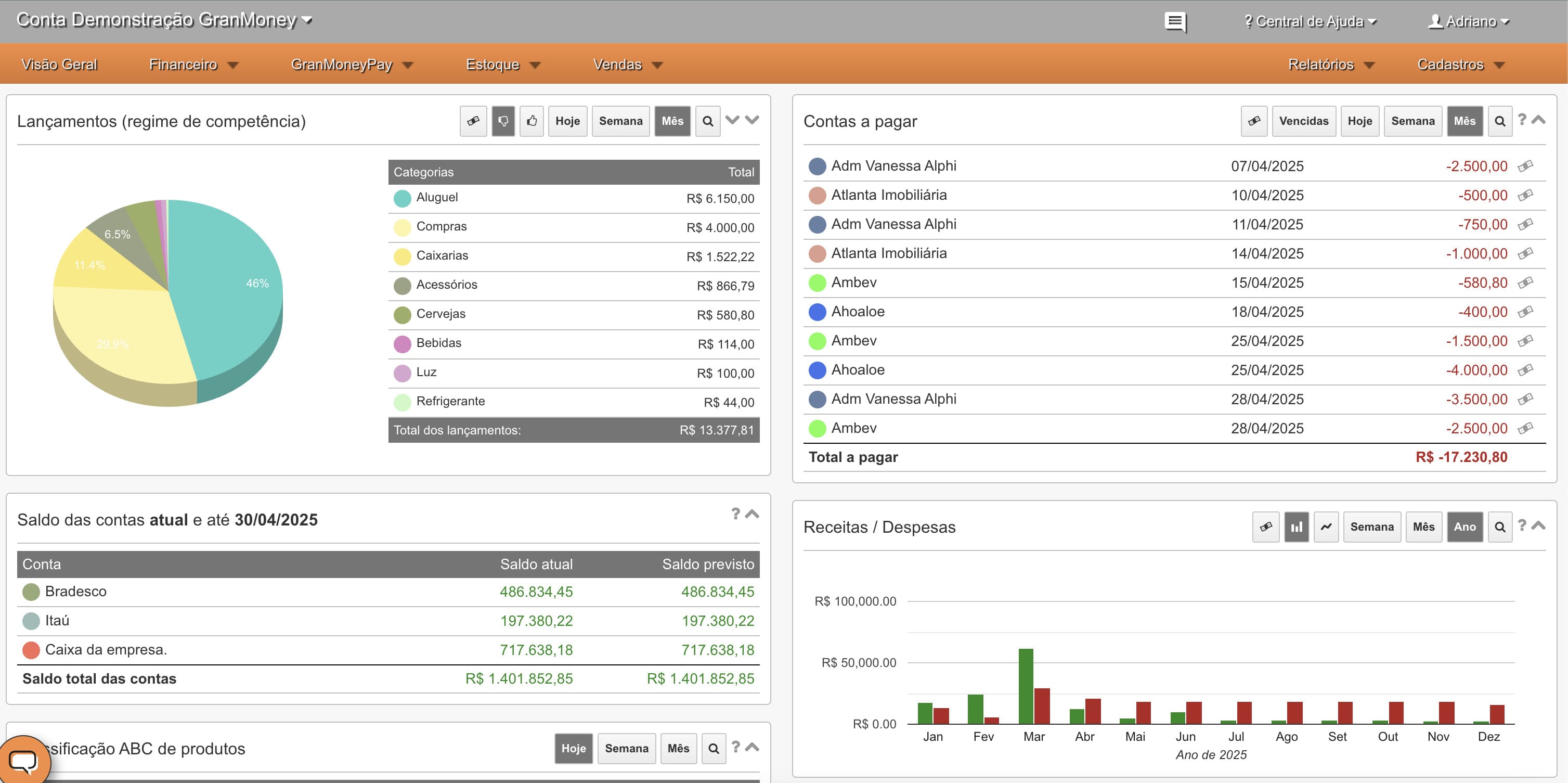
Task: Open Estoque menu
Action: [503, 65]
